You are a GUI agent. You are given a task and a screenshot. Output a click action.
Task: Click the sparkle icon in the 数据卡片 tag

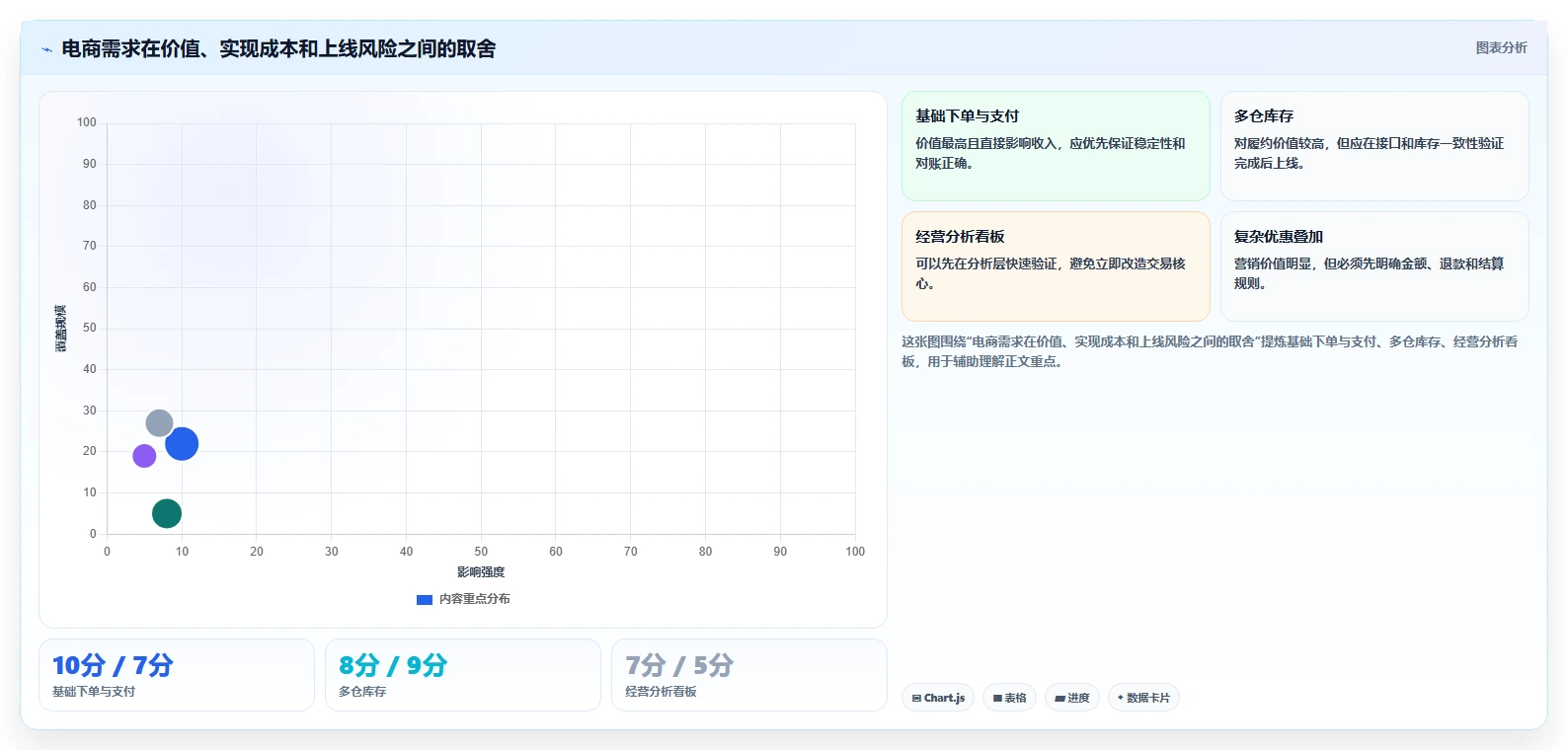tap(1120, 698)
